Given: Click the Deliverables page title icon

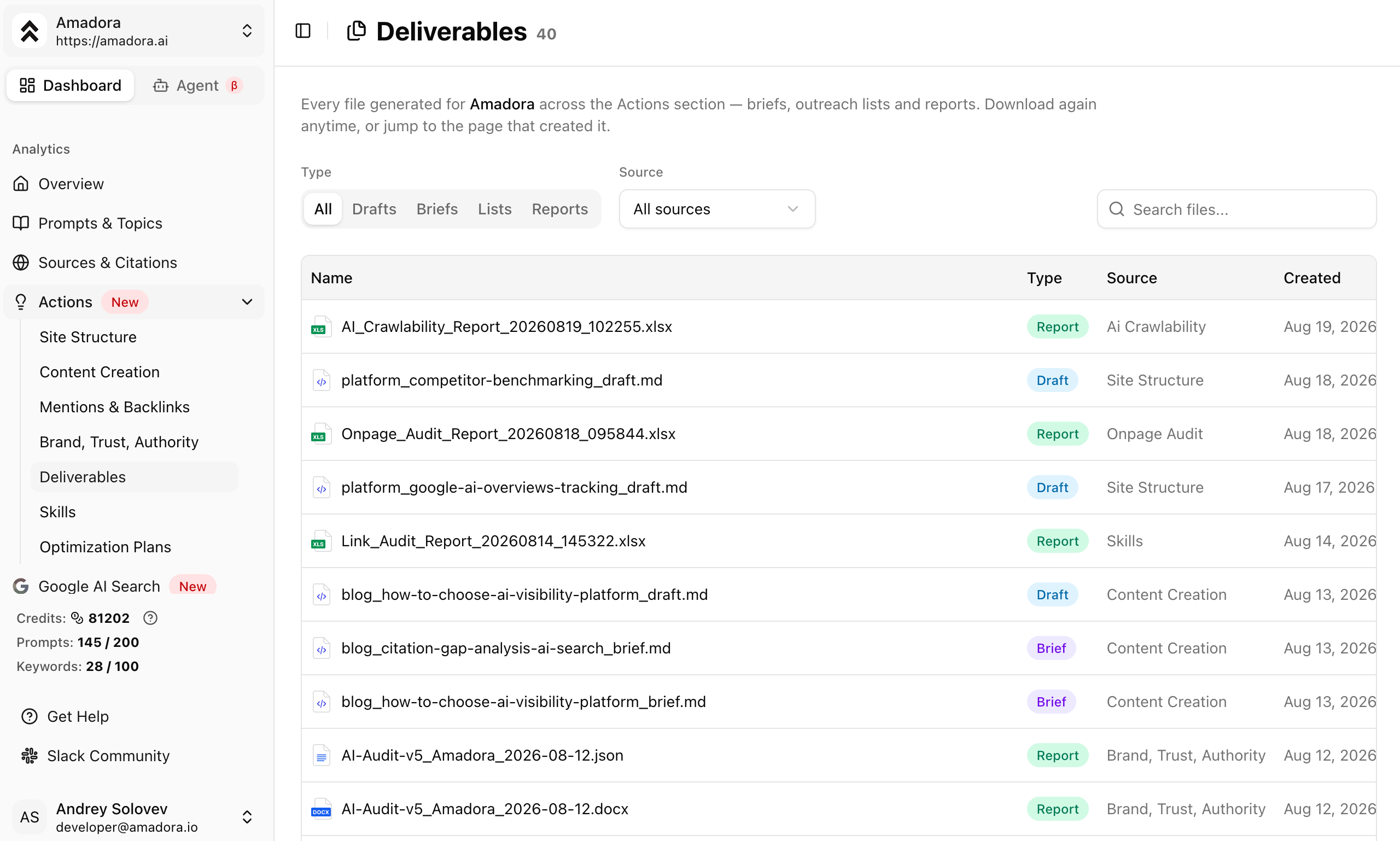Looking at the screenshot, I should pyautogui.click(x=357, y=31).
